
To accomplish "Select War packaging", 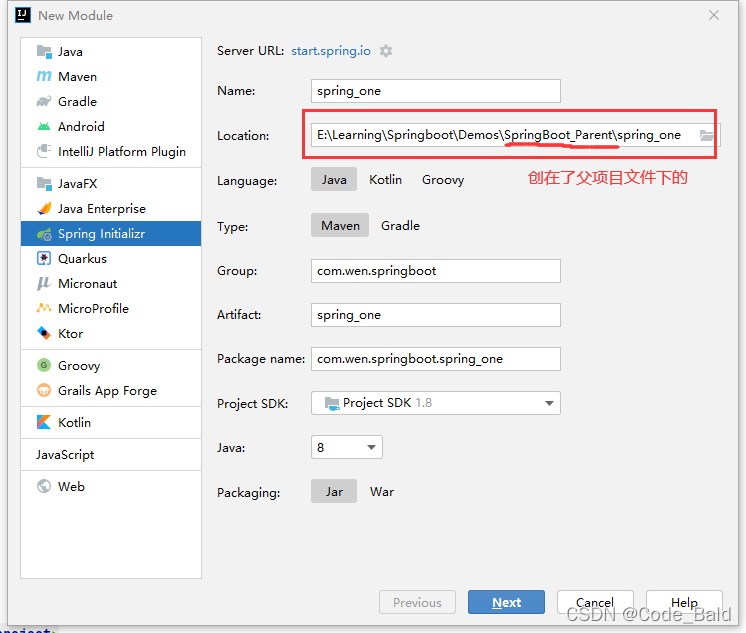I will (382, 492).
